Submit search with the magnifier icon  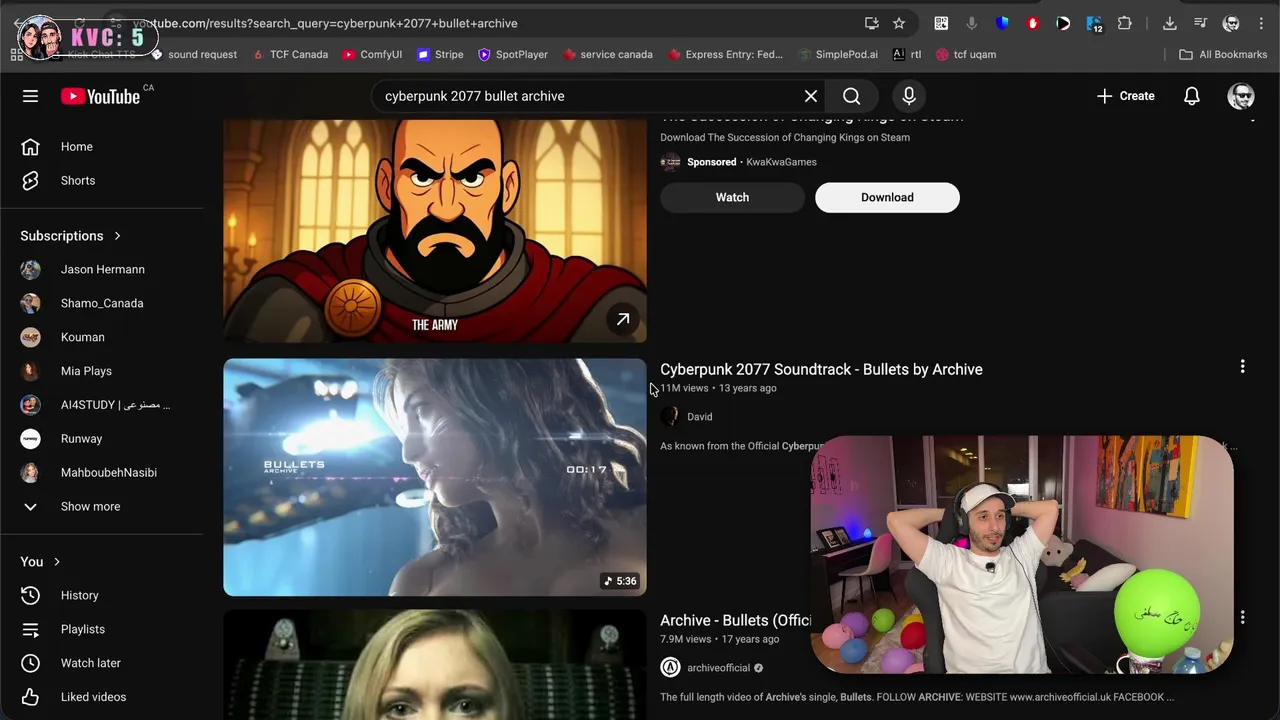click(852, 96)
